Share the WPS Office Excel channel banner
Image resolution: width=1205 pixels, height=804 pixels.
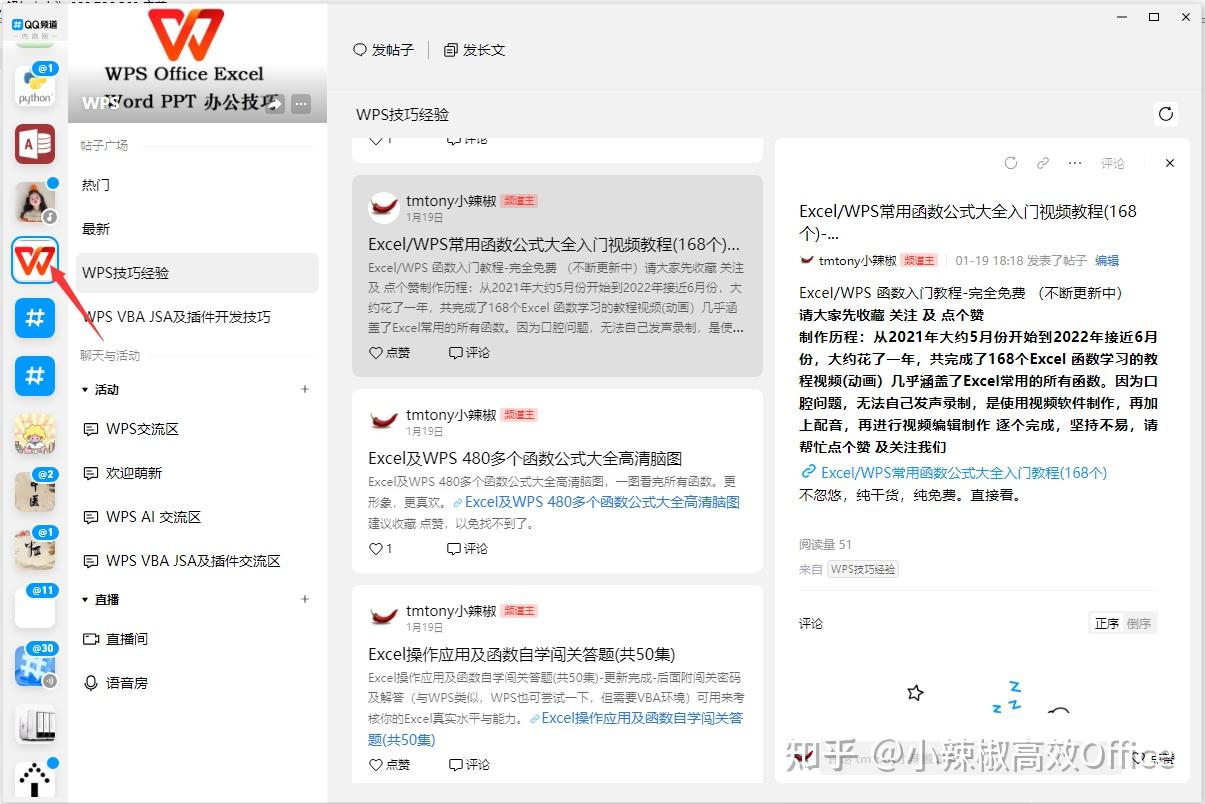click(274, 103)
